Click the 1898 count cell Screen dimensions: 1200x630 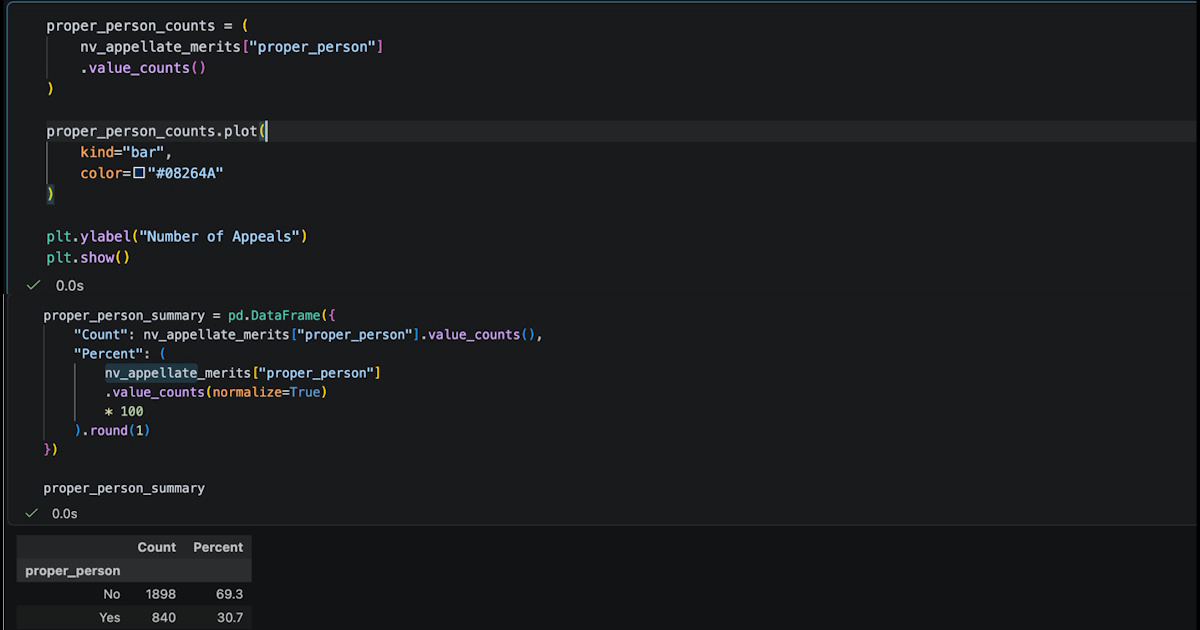(x=161, y=594)
